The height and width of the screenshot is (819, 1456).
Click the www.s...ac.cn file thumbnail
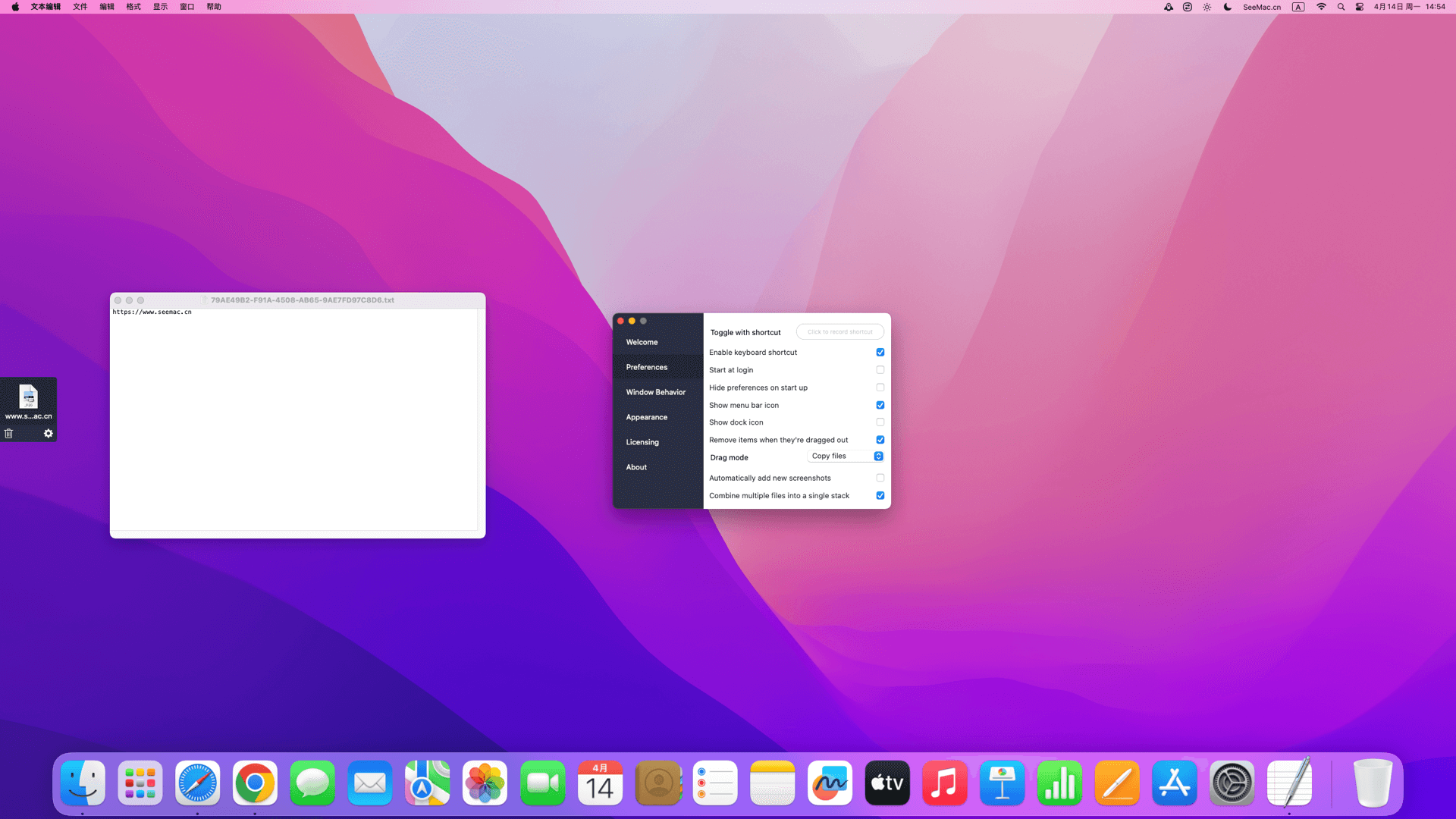(29, 397)
